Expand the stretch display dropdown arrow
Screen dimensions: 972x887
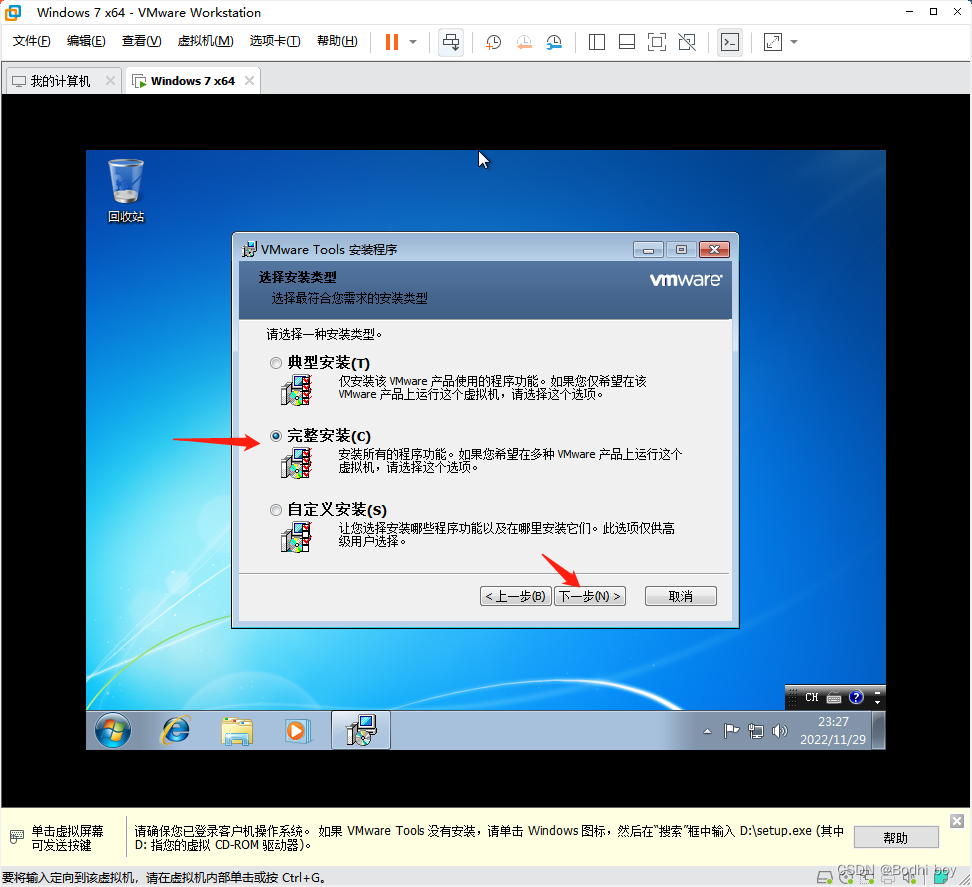tap(794, 42)
